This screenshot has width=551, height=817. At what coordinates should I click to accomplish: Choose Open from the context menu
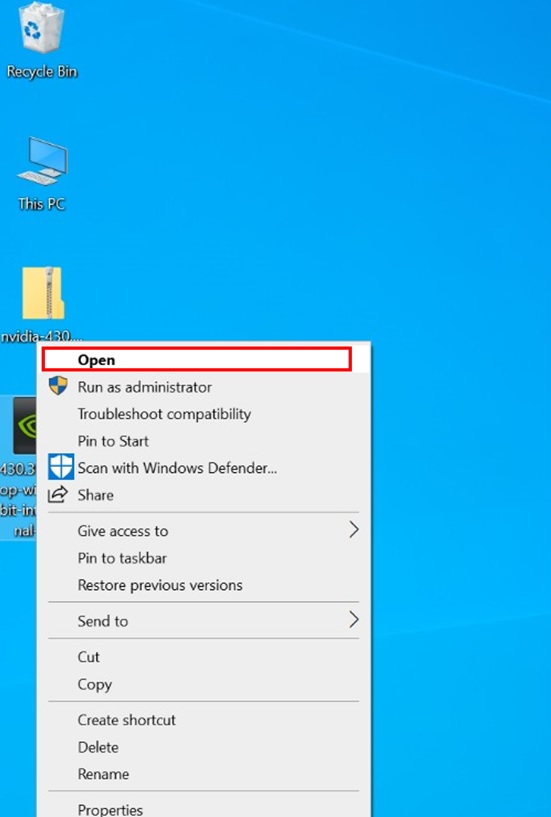pyautogui.click(x=197, y=360)
